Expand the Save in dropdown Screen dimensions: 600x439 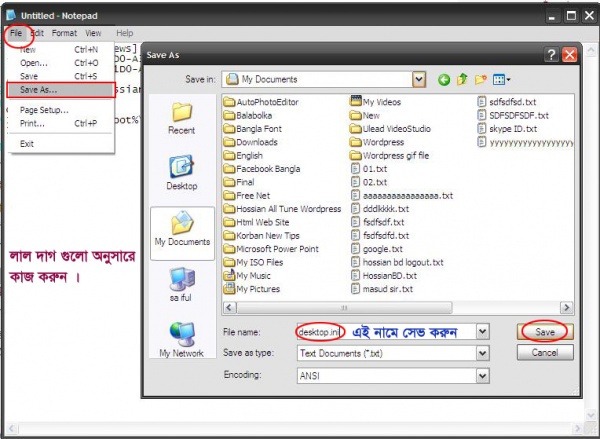[419, 80]
